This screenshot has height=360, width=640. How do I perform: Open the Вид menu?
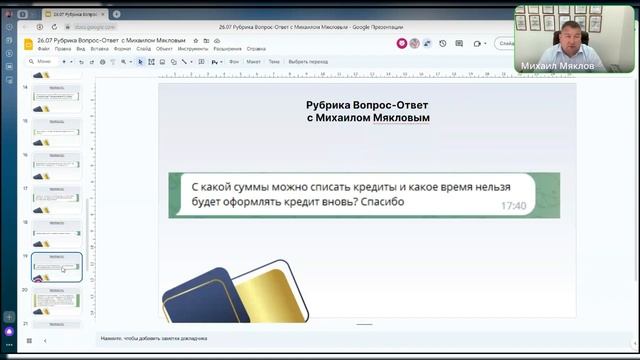point(81,49)
